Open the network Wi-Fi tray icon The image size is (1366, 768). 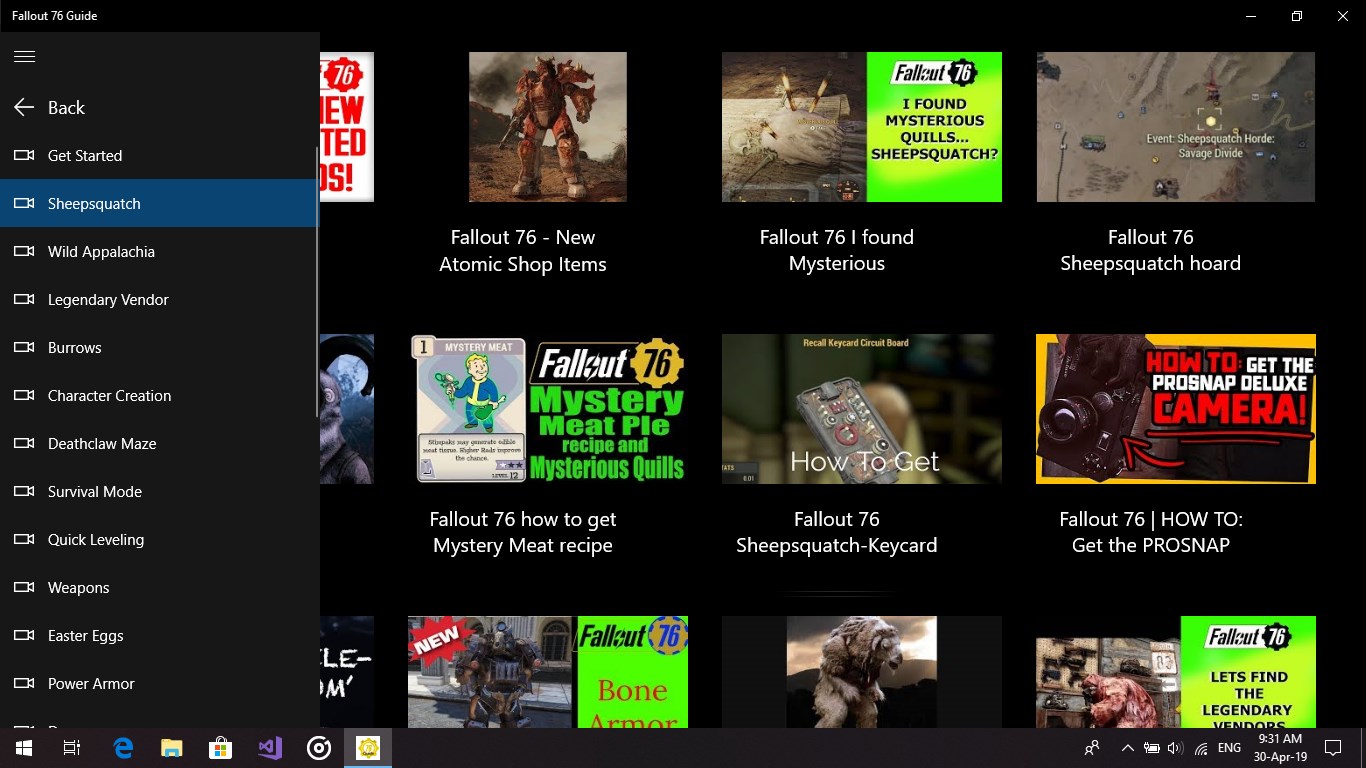[1201, 748]
